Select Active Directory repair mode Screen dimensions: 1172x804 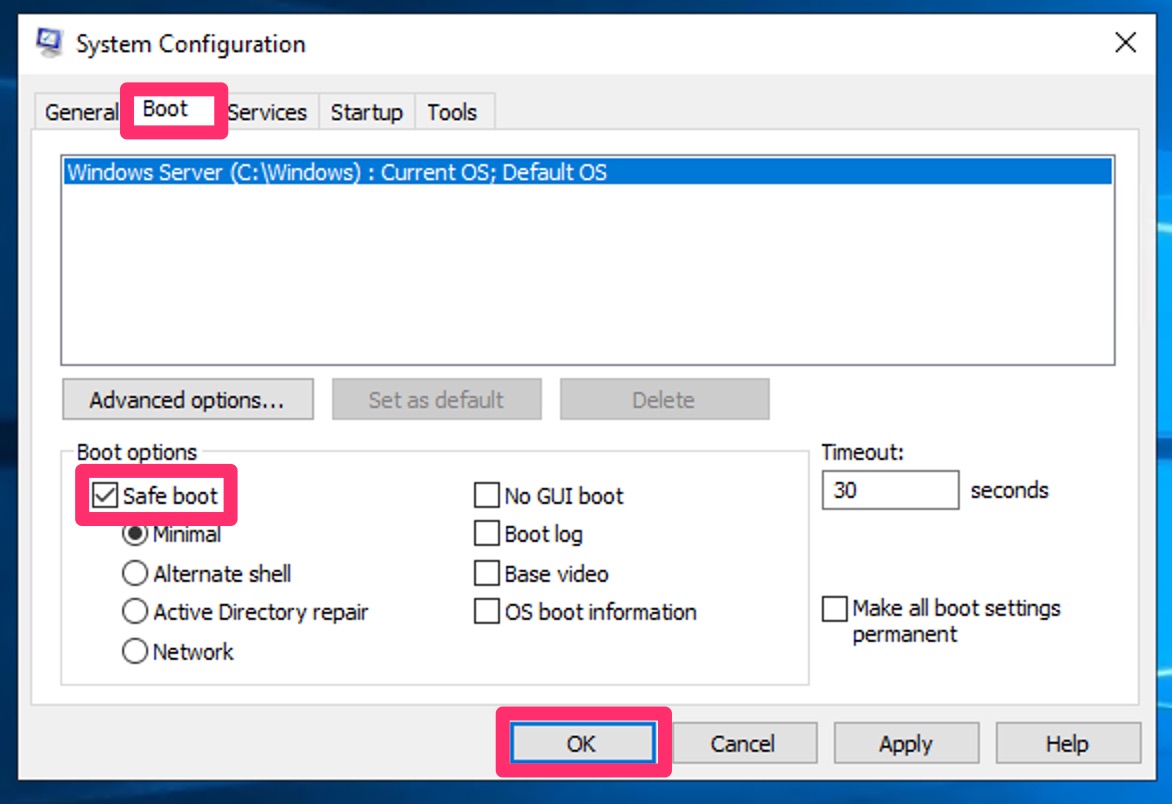135,612
